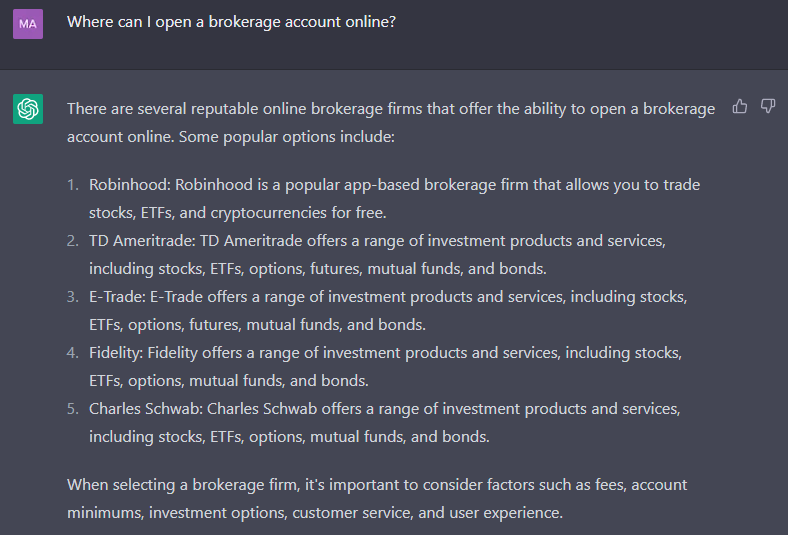Viewport: 788px width, 535px height.
Task: Click the Robinhood list item text
Action: click(x=395, y=198)
